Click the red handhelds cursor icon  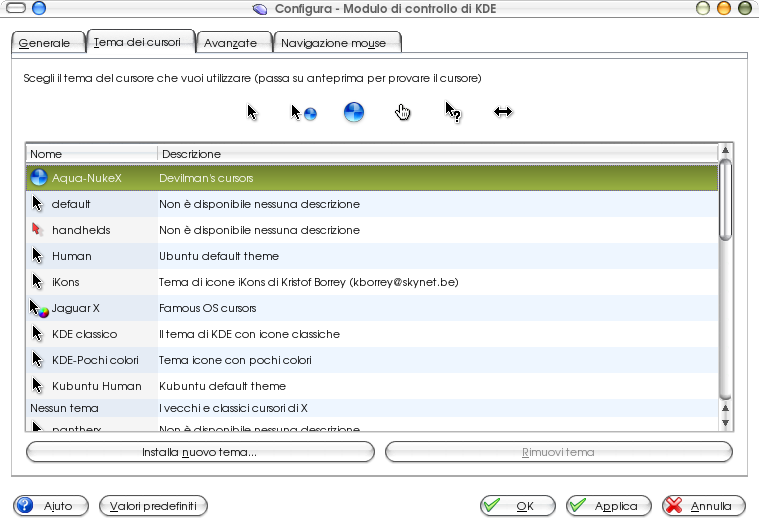pos(37,229)
